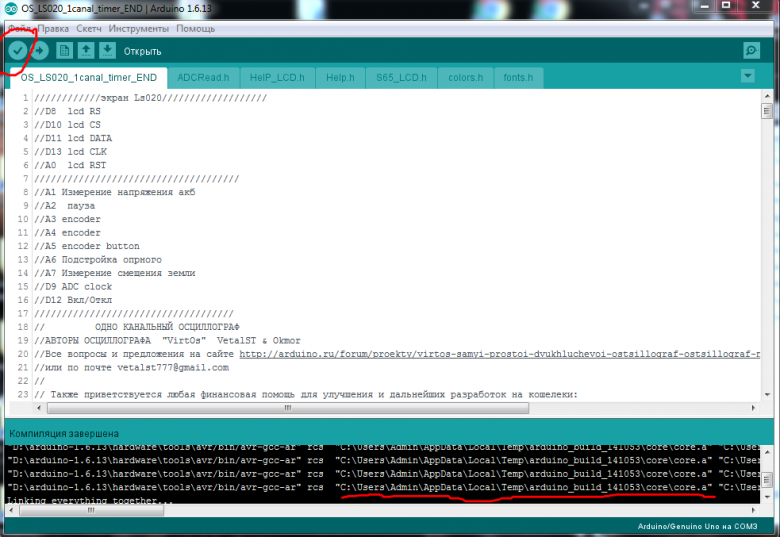This screenshot has height=537, width=780.
Task: Select the OS_LS020_1canal_timer_END tab
Action: [x=89, y=78]
